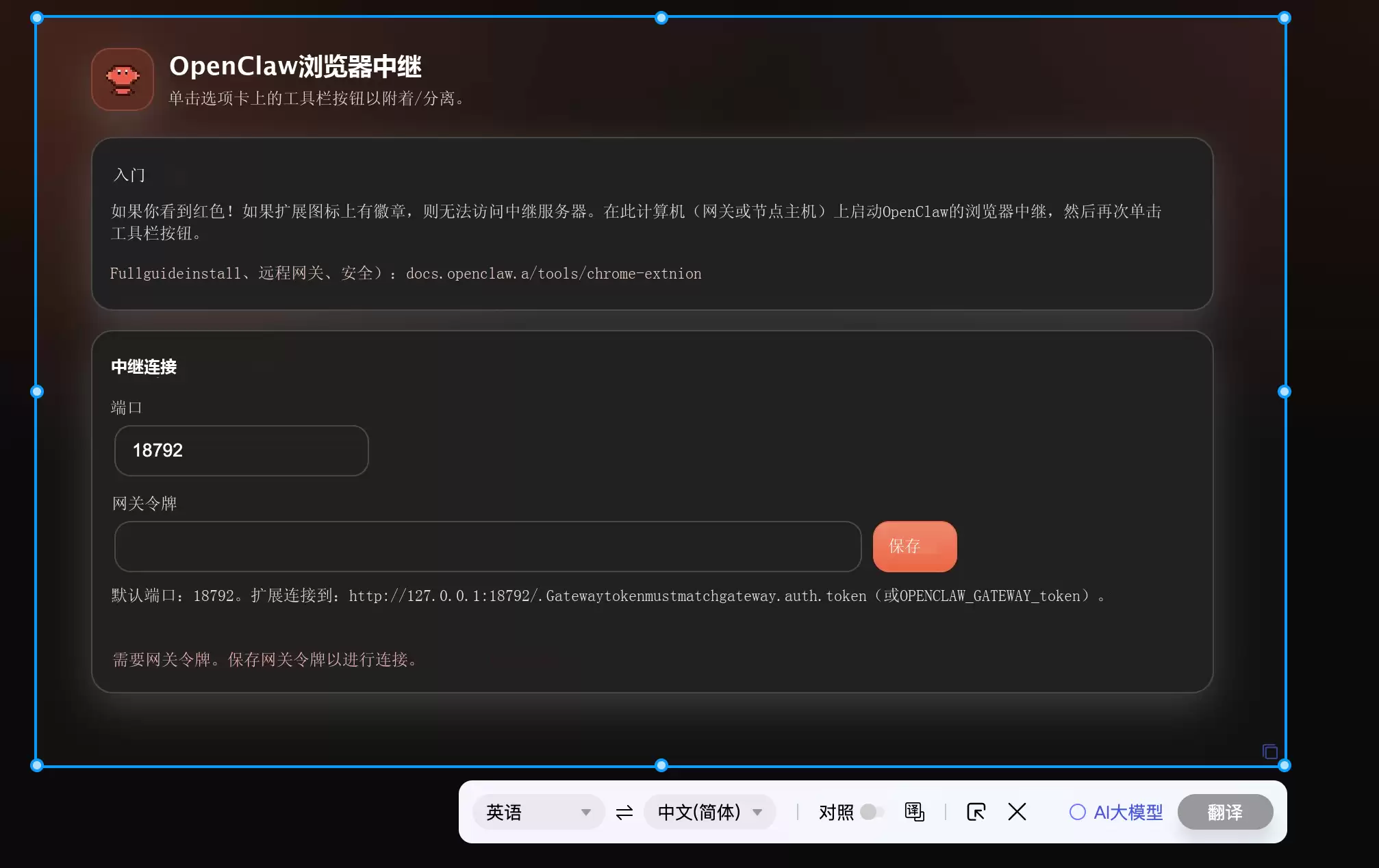Select the 翻译 button state
This screenshot has height=868, width=1379.
tap(1225, 812)
